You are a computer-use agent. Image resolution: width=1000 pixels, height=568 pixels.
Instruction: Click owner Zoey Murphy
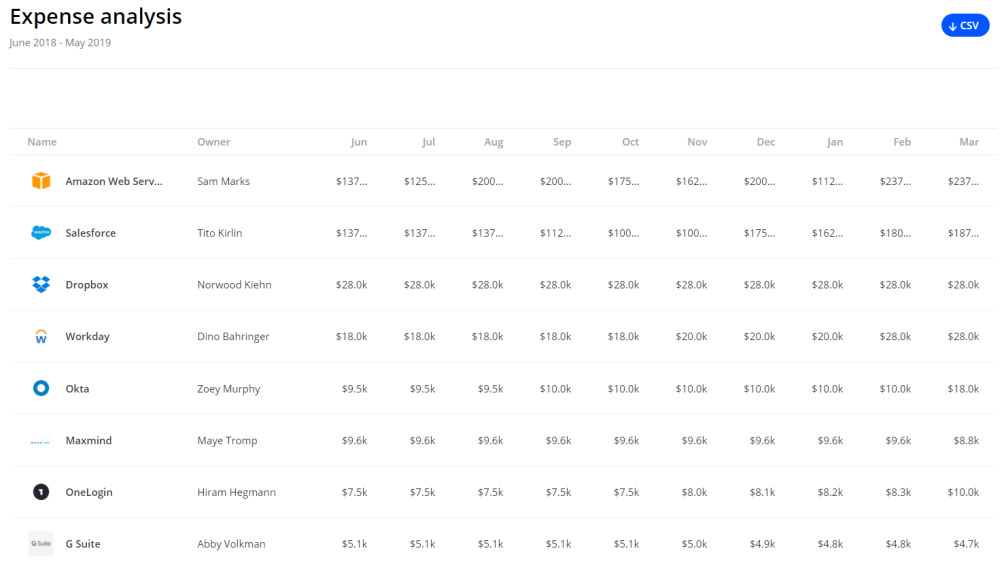pyautogui.click(x=228, y=389)
